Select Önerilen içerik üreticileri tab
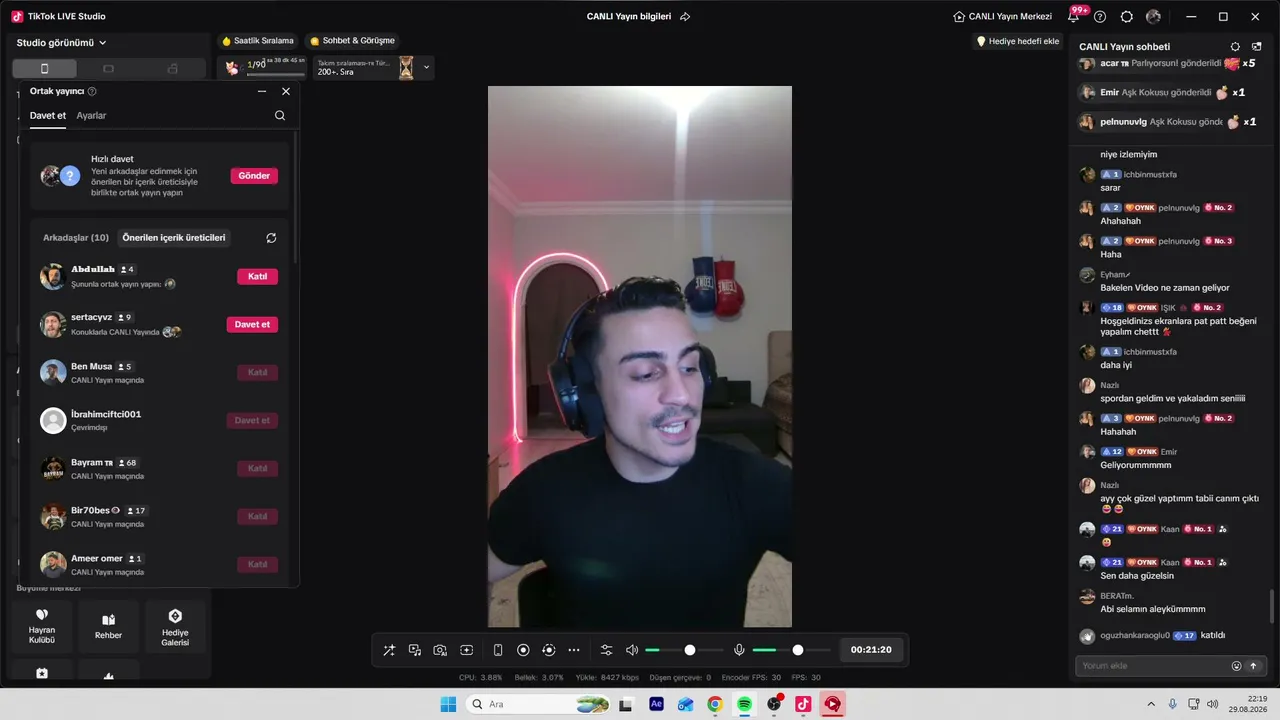 (174, 238)
